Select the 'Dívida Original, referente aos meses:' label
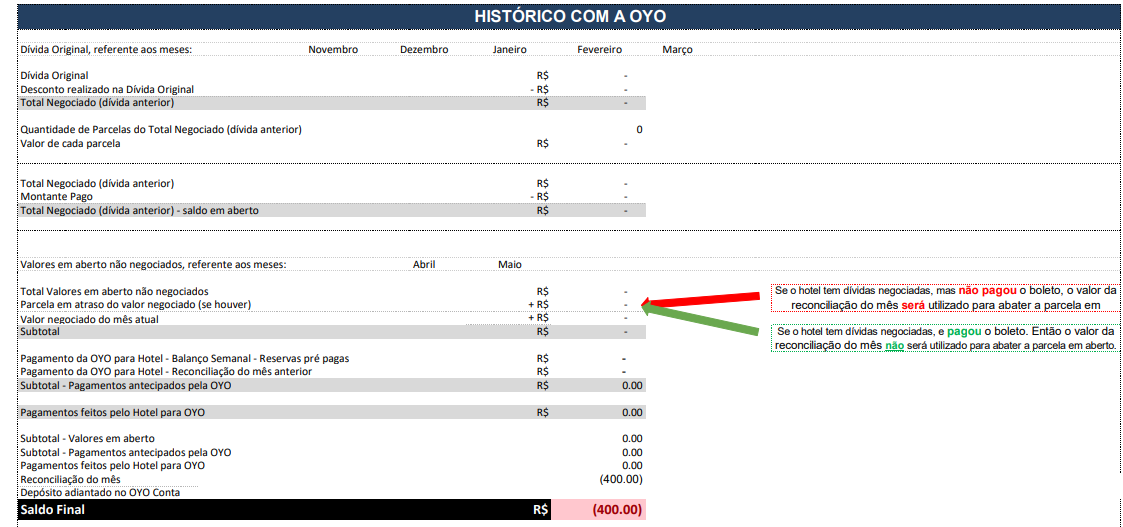The image size is (1123, 527). (107, 50)
